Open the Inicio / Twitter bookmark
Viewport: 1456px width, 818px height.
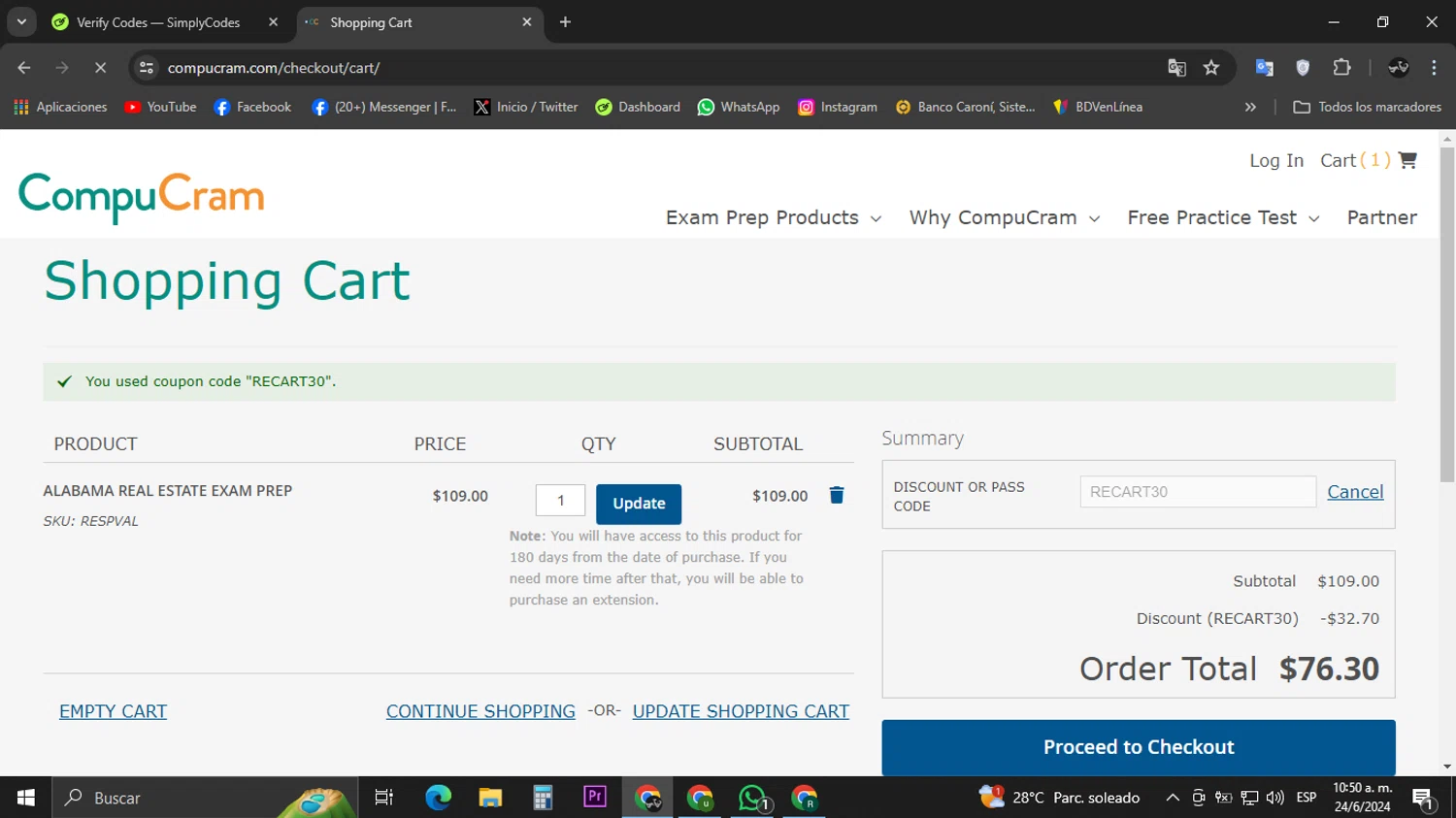[x=525, y=107]
